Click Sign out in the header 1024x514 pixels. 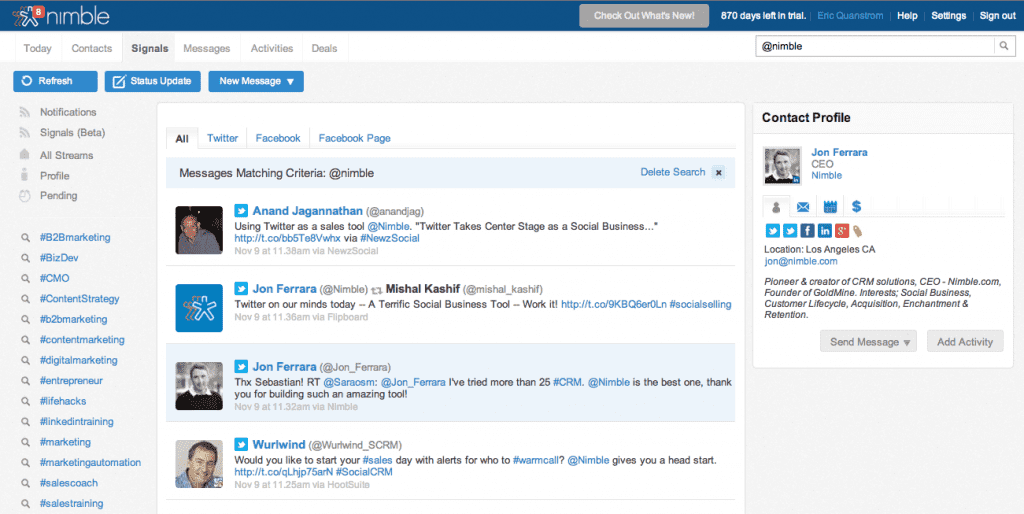tap(997, 16)
